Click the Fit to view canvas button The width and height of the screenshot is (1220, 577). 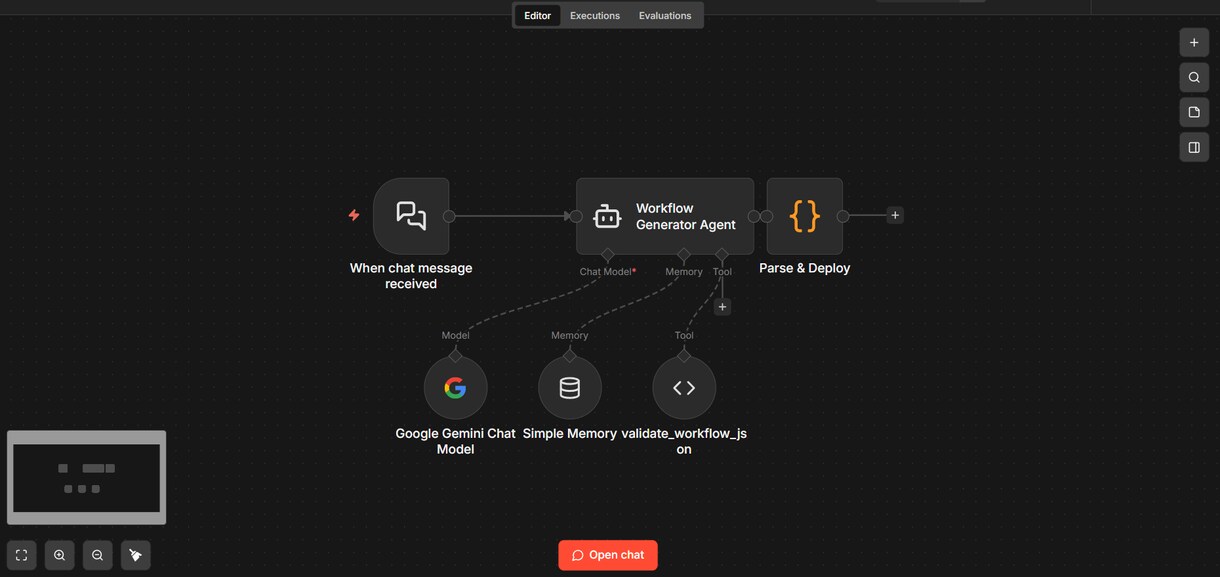click(22, 555)
